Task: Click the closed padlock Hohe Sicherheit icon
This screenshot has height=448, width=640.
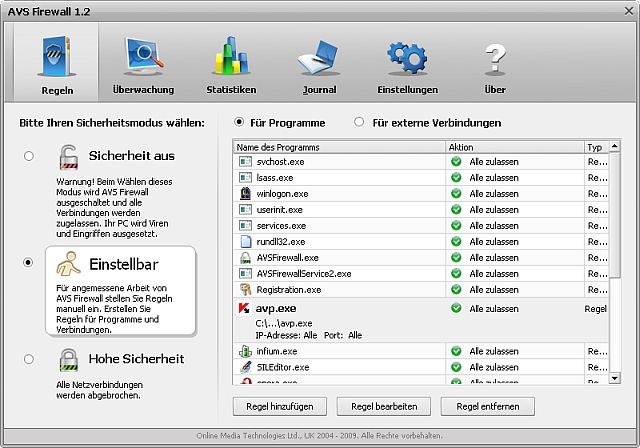Action: [69, 359]
